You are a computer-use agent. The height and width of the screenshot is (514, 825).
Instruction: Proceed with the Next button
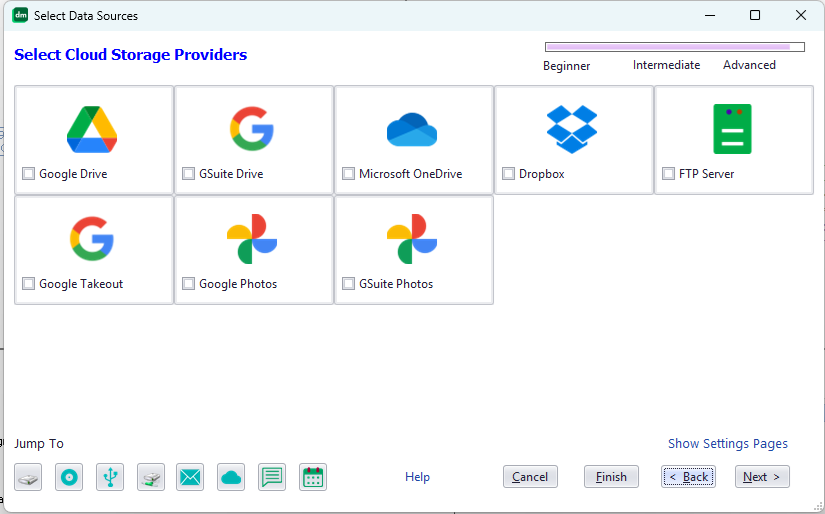pyautogui.click(x=762, y=477)
